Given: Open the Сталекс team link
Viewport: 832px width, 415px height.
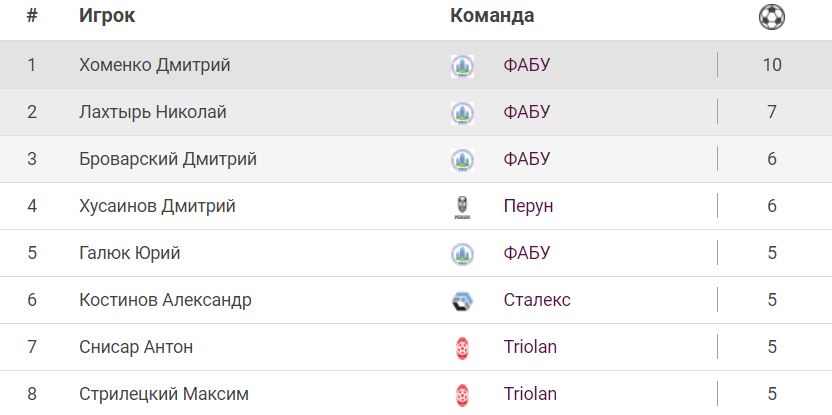Looking at the screenshot, I should pos(537,301).
